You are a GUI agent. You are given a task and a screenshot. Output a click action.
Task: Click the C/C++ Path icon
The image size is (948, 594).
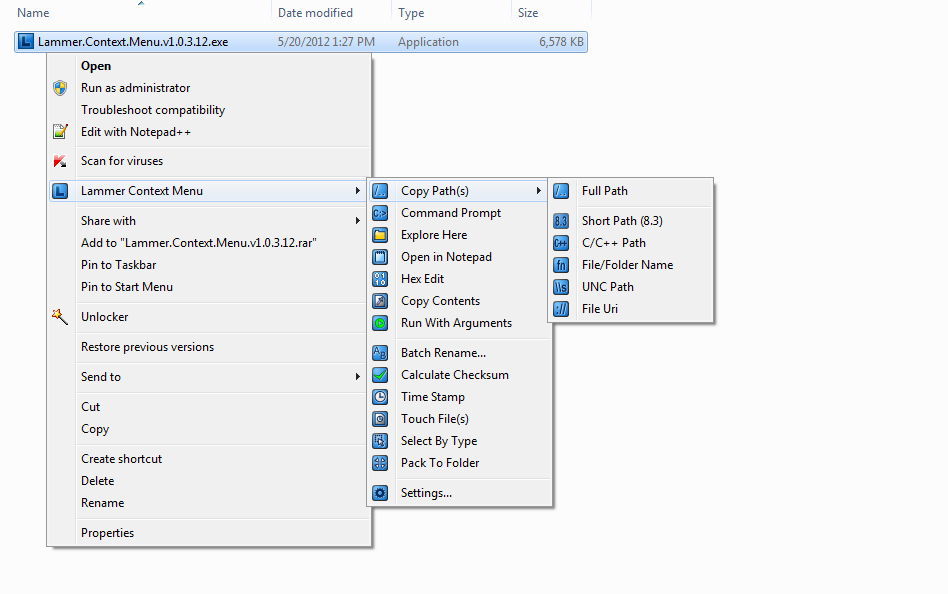coord(561,243)
